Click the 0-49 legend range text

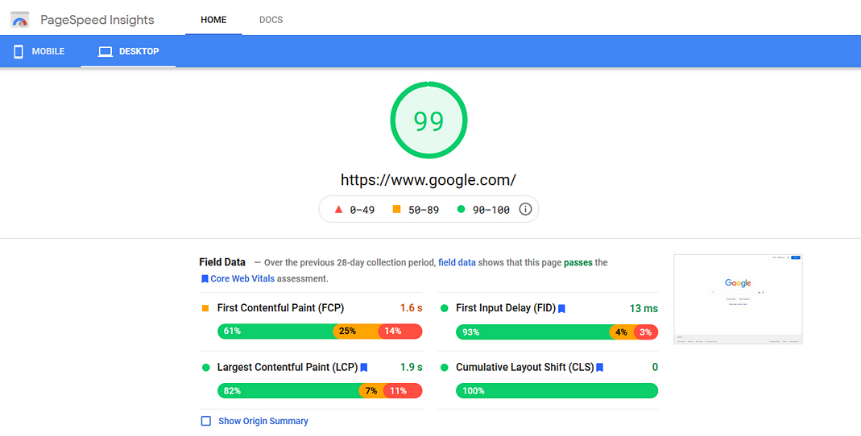[x=362, y=210]
